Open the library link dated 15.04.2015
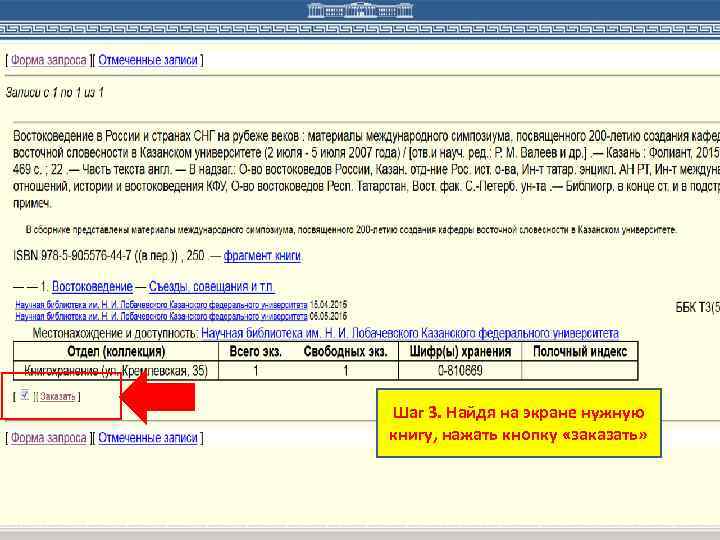 (x=161, y=305)
